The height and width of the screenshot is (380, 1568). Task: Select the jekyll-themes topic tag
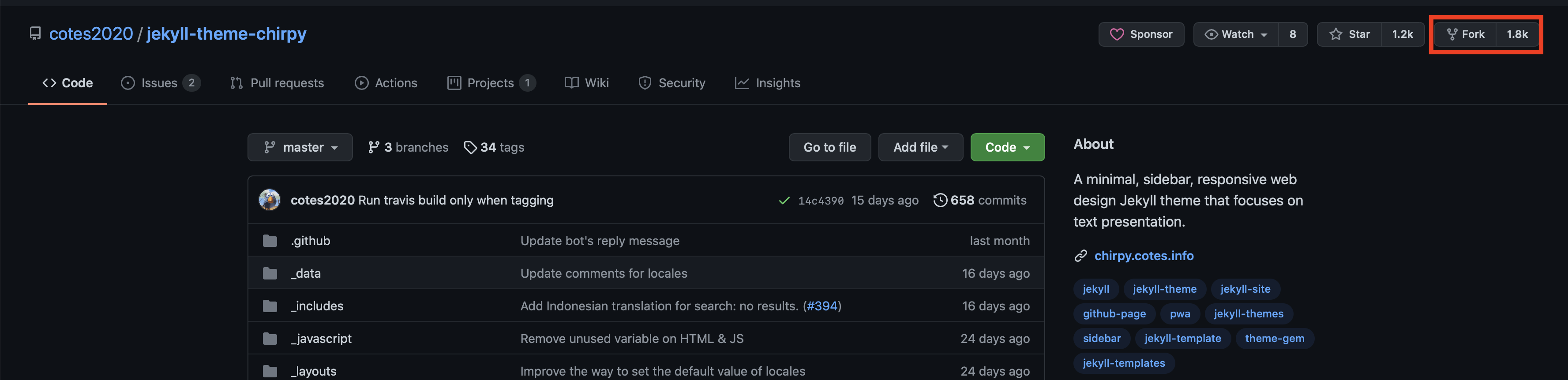click(x=1249, y=314)
